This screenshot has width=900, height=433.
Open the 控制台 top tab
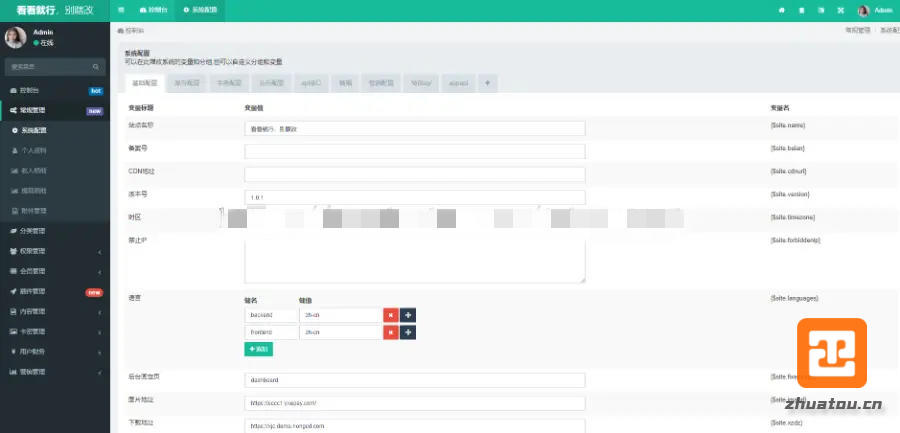(x=153, y=10)
